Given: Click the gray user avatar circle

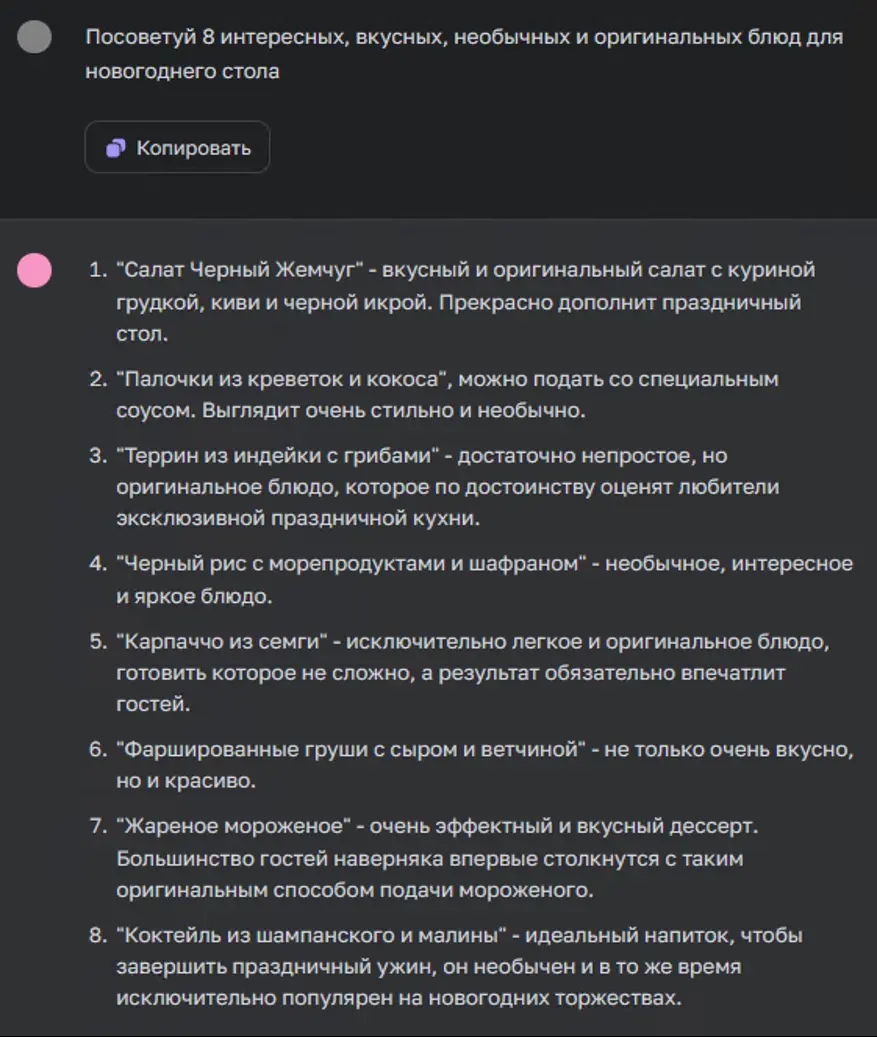Looking at the screenshot, I should pos(33,37).
